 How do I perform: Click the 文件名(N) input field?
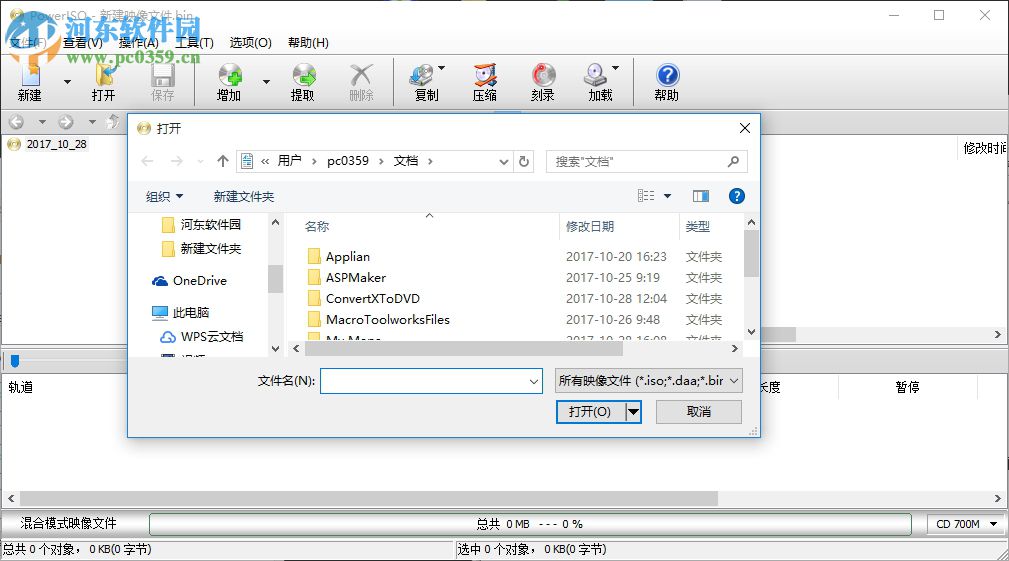click(x=431, y=381)
